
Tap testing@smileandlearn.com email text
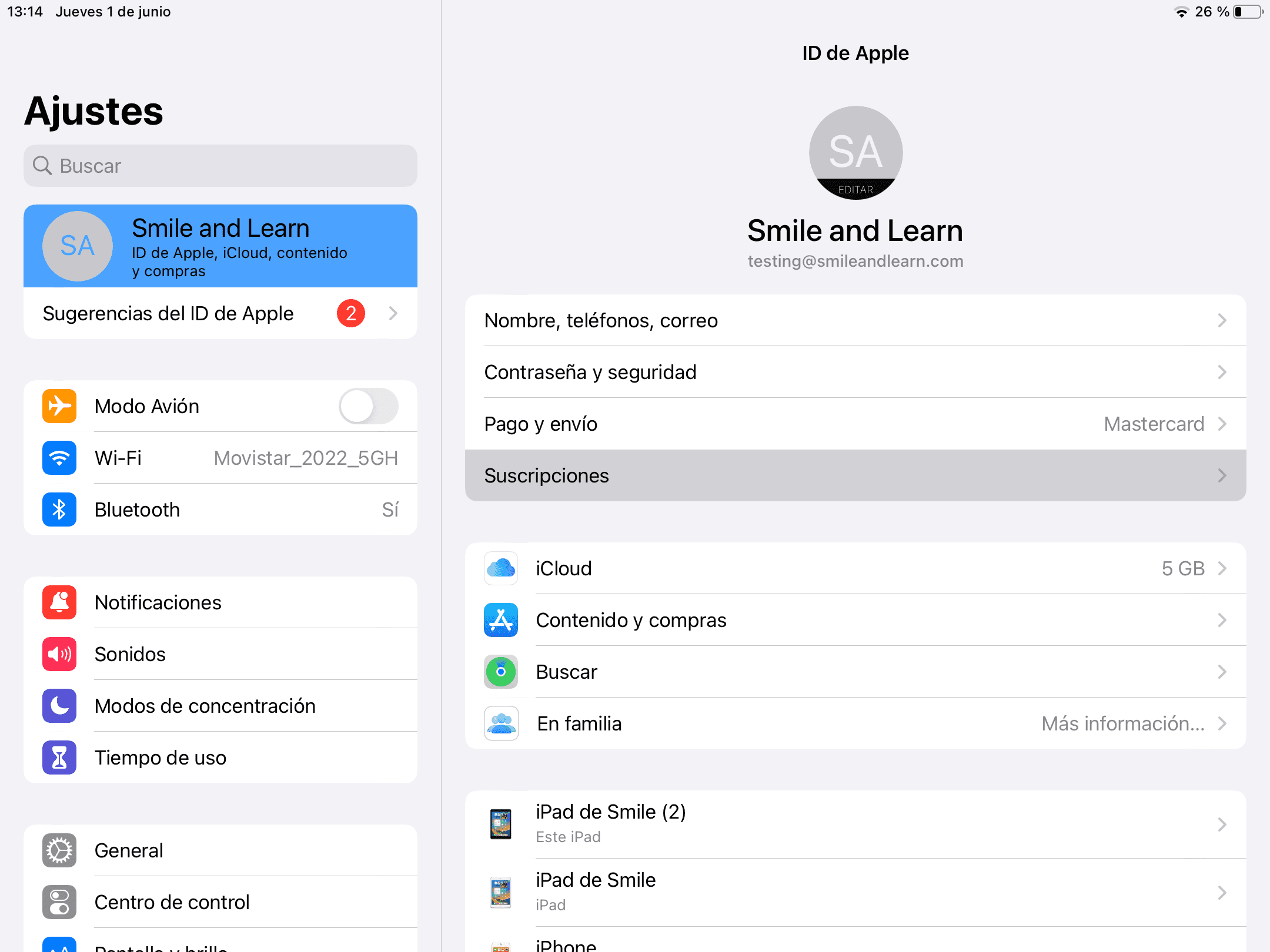tap(855, 261)
